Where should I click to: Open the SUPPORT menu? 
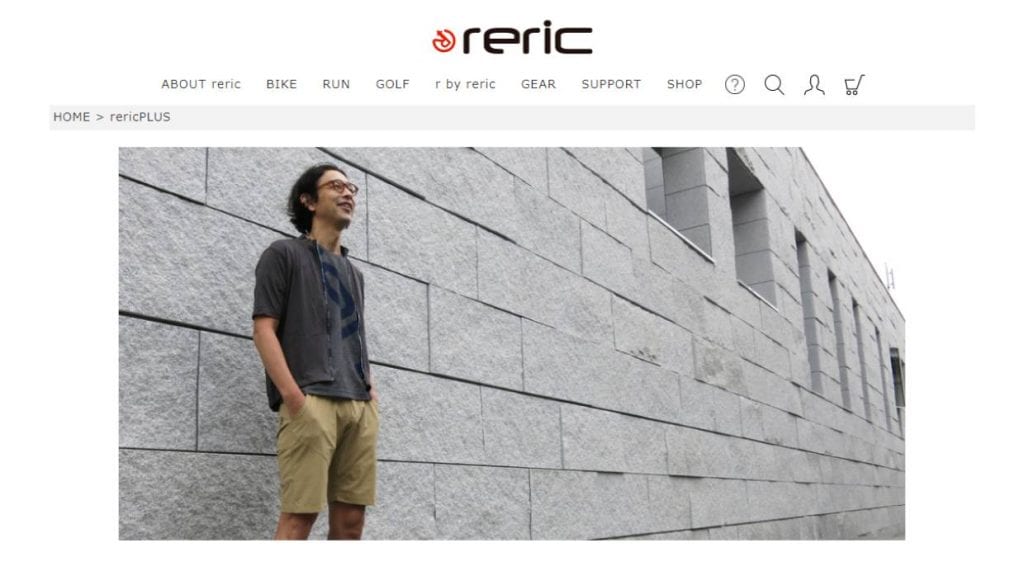(611, 84)
